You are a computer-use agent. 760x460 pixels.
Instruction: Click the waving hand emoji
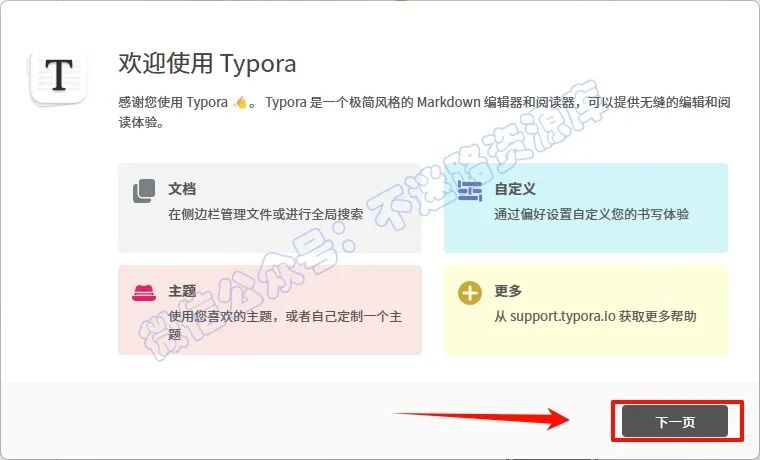click(240, 102)
